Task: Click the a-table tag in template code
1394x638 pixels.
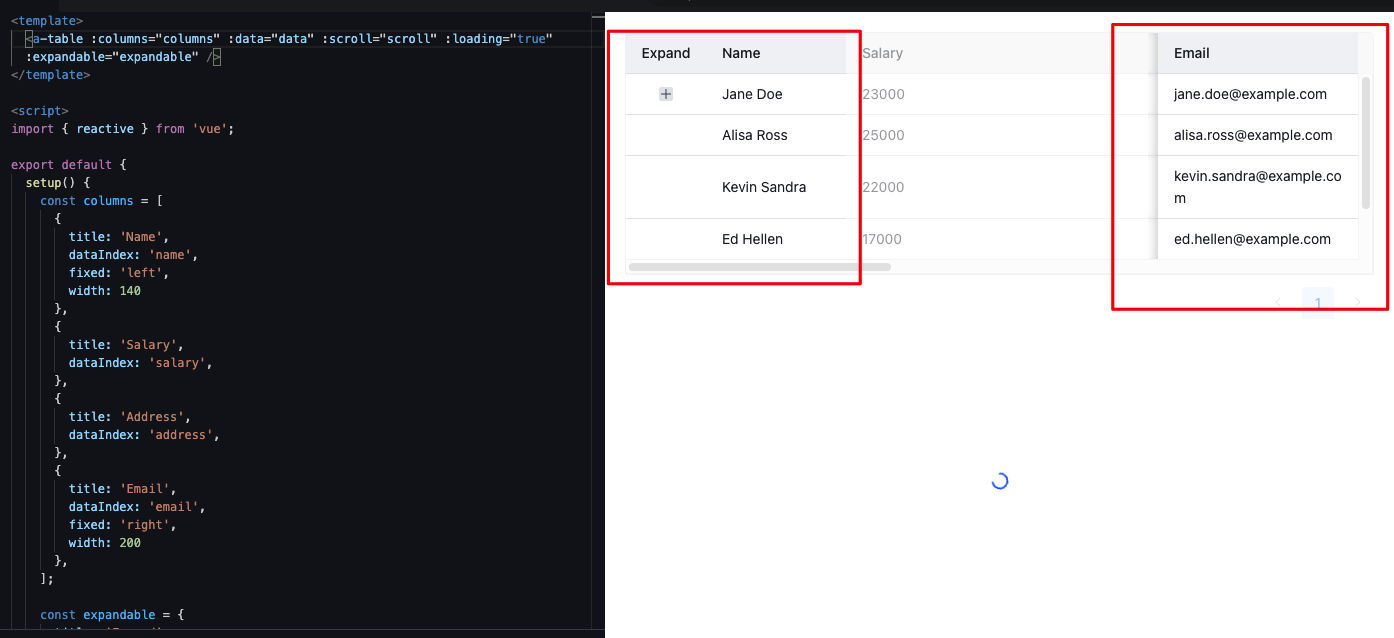Action: pyautogui.click(x=55, y=39)
